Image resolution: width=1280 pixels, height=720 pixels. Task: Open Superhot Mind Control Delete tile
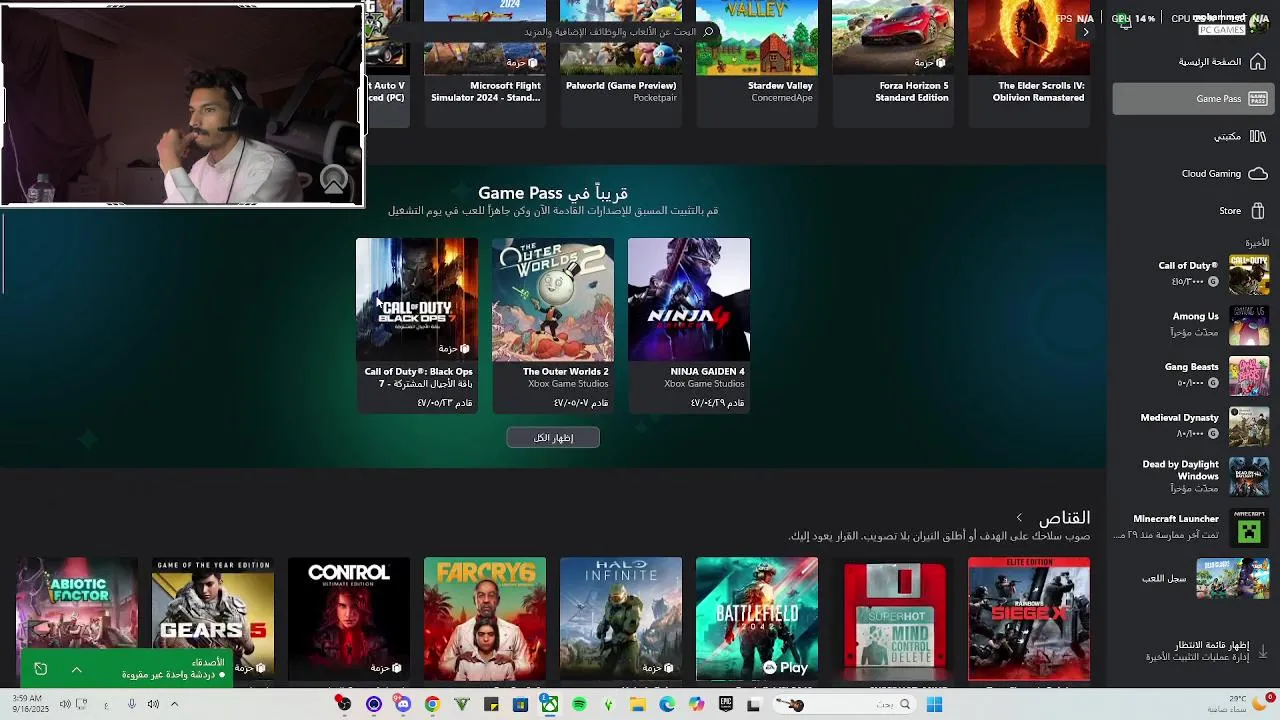(x=893, y=619)
